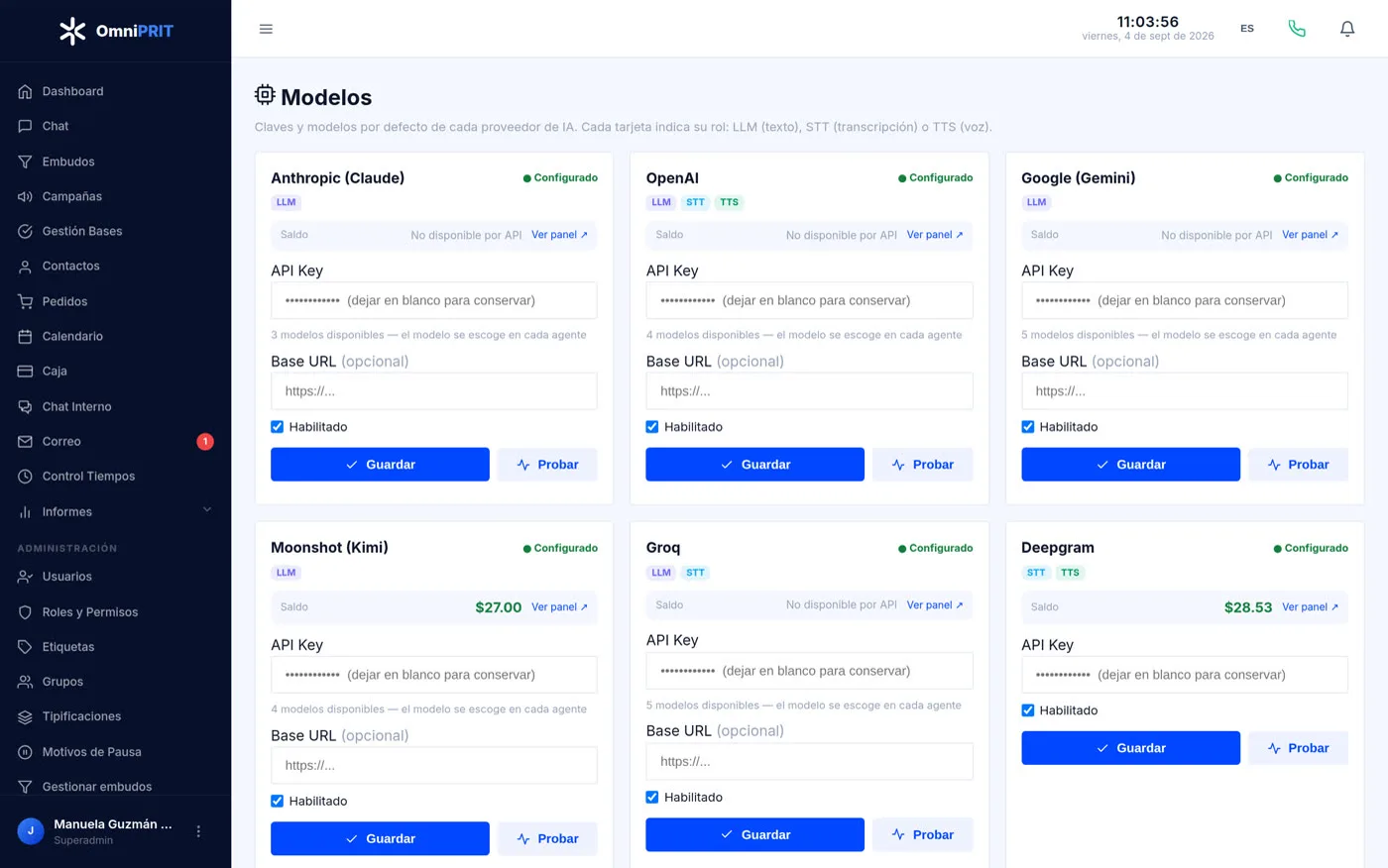
Task: Click the Google (Gemini) API Key field
Action: [x=1185, y=300]
